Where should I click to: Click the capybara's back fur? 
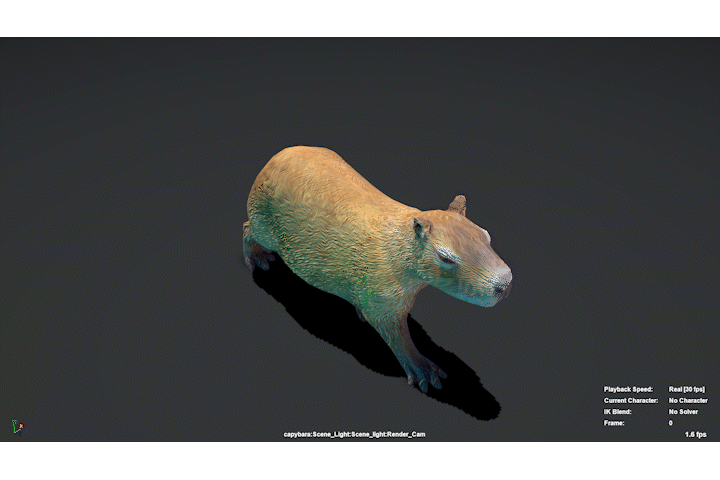pyautogui.click(x=321, y=184)
